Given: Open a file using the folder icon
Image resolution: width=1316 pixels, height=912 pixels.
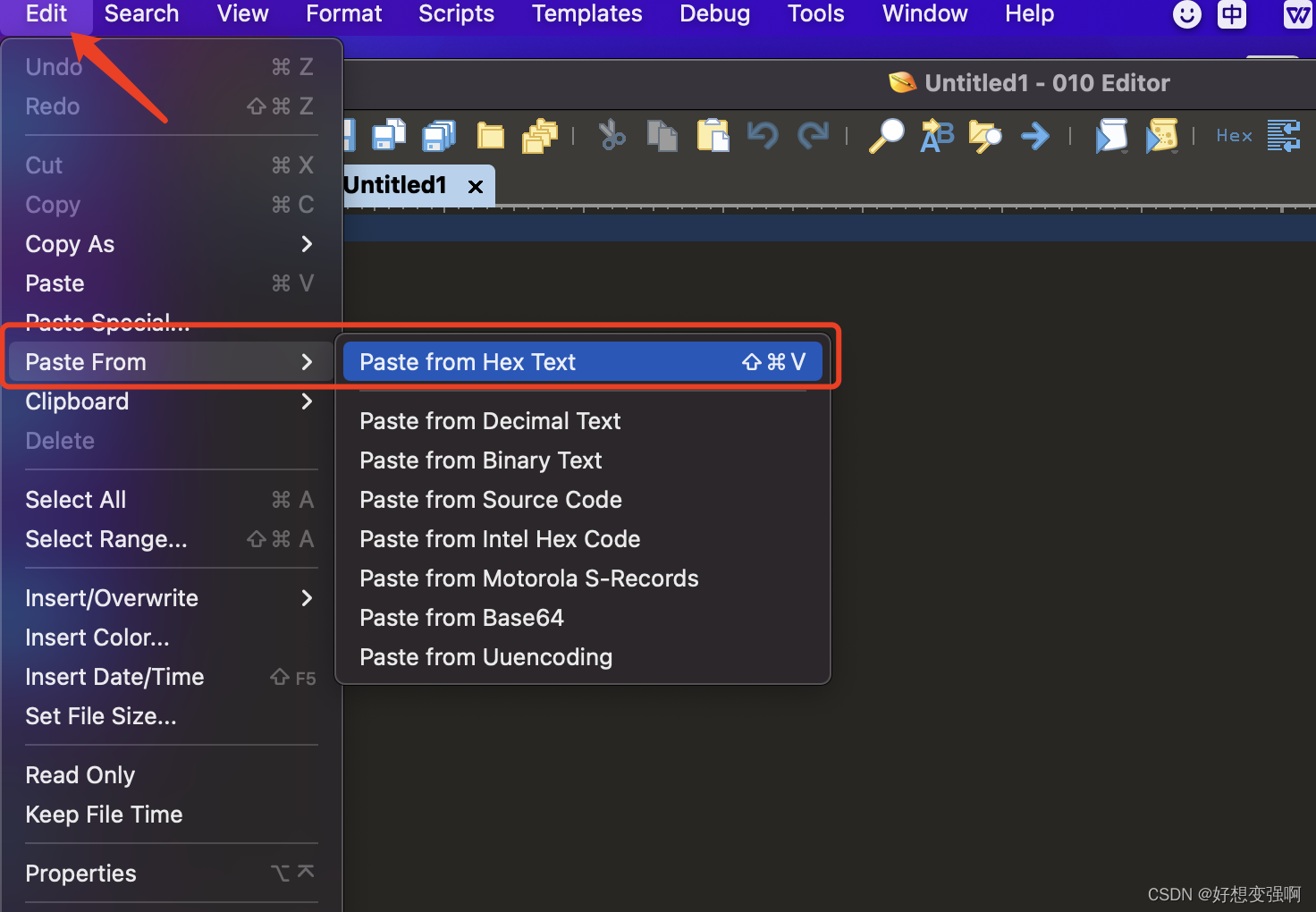Looking at the screenshot, I should pos(490,136).
